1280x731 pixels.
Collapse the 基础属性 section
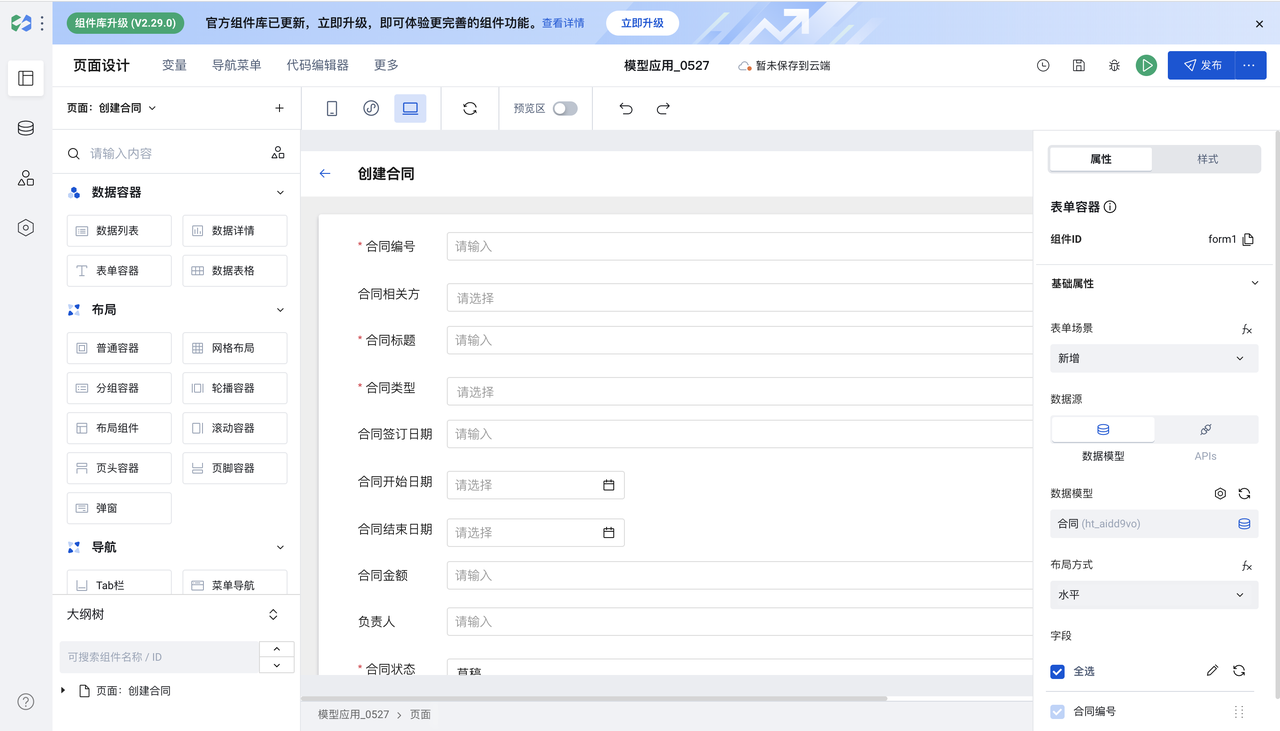pyautogui.click(x=1255, y=284)
